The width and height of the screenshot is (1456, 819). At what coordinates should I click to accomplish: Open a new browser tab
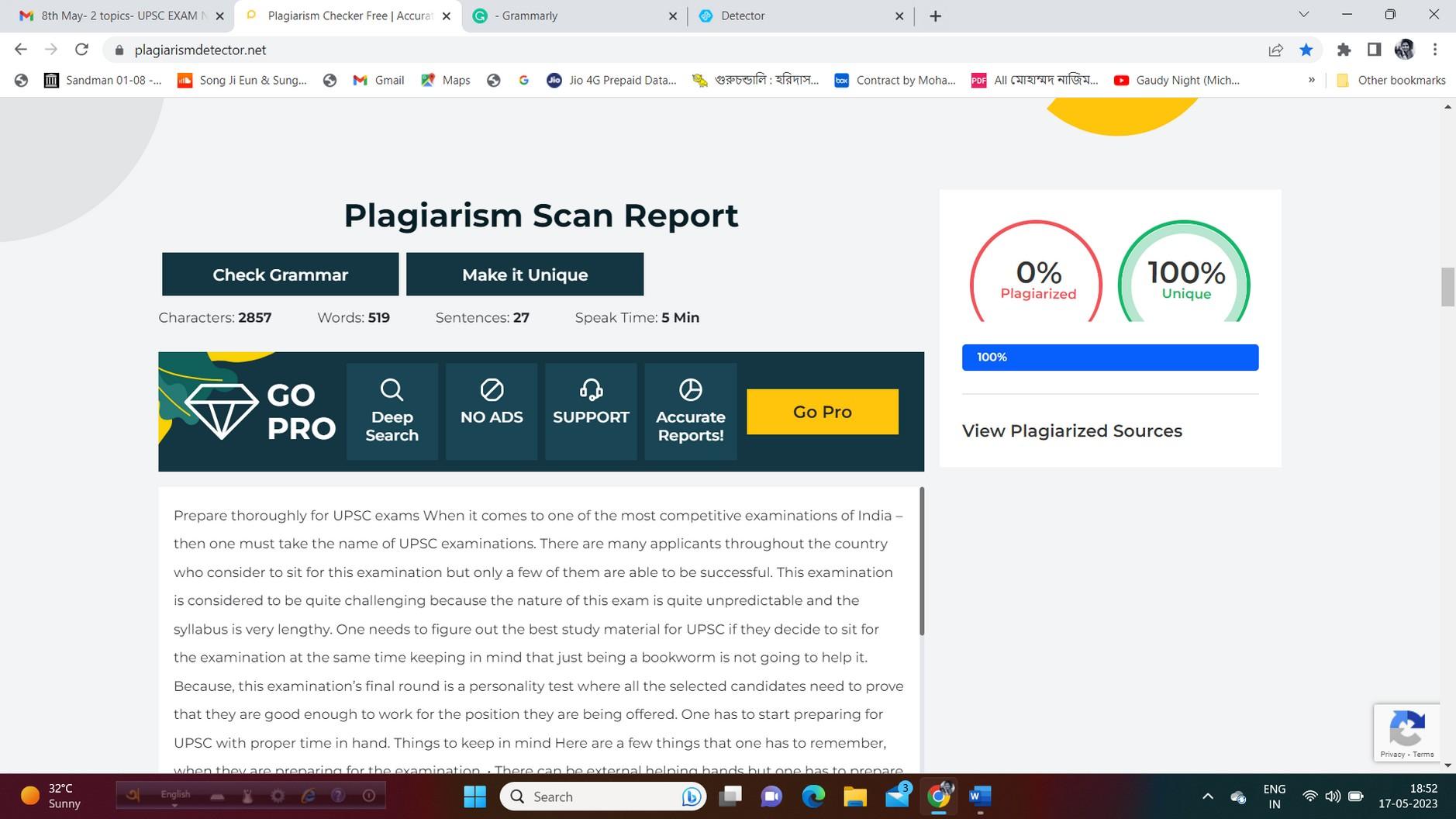pyautogui.click(x=935, y=16)
